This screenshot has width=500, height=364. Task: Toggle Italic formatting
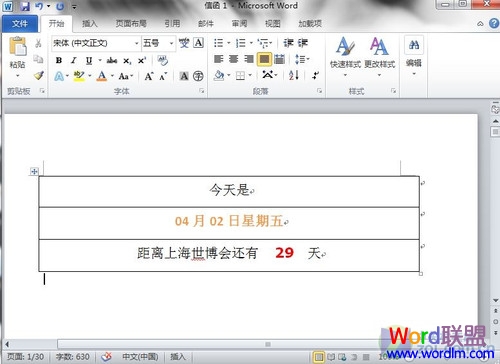coord(73,60)
